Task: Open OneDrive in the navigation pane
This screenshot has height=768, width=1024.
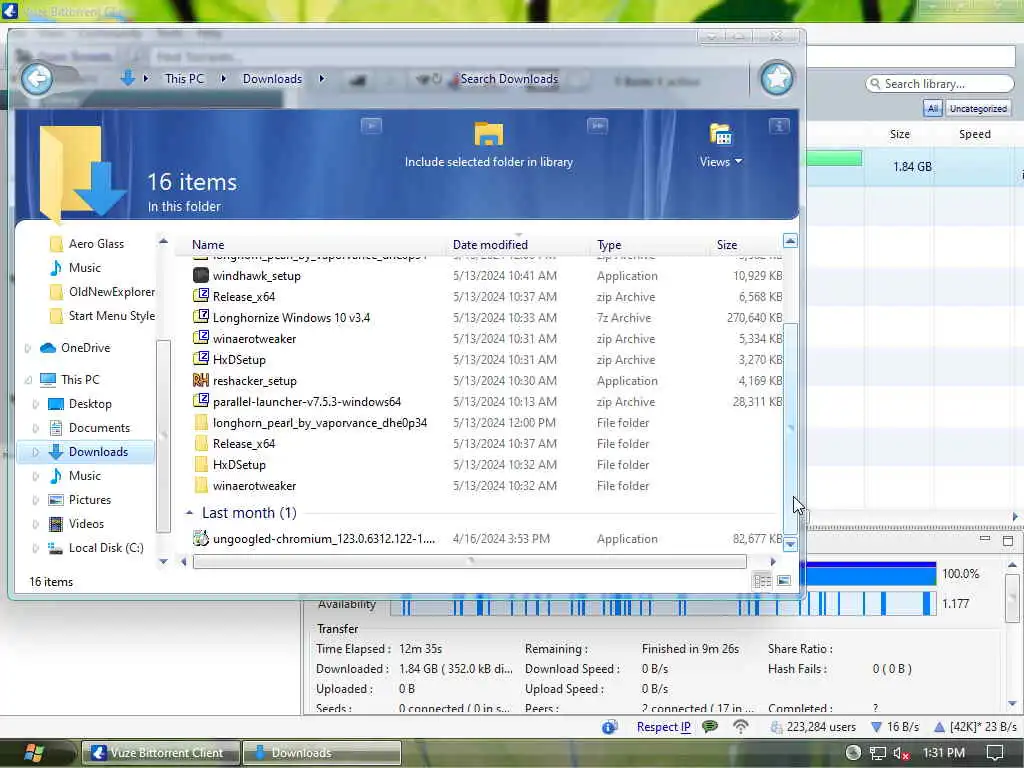Action: click(x=86, y=348)
